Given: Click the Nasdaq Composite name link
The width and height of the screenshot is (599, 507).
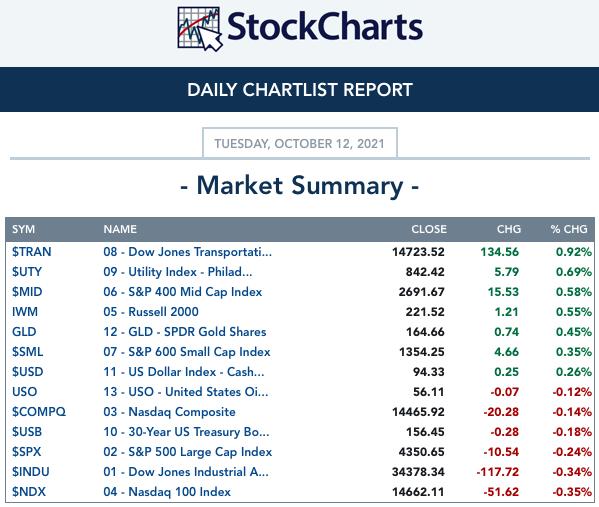Looking at the screenshot, I should point(169,411).
